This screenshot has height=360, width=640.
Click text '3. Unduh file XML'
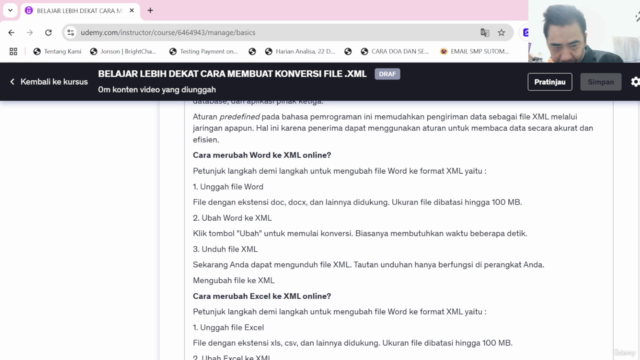pos(225,249)
